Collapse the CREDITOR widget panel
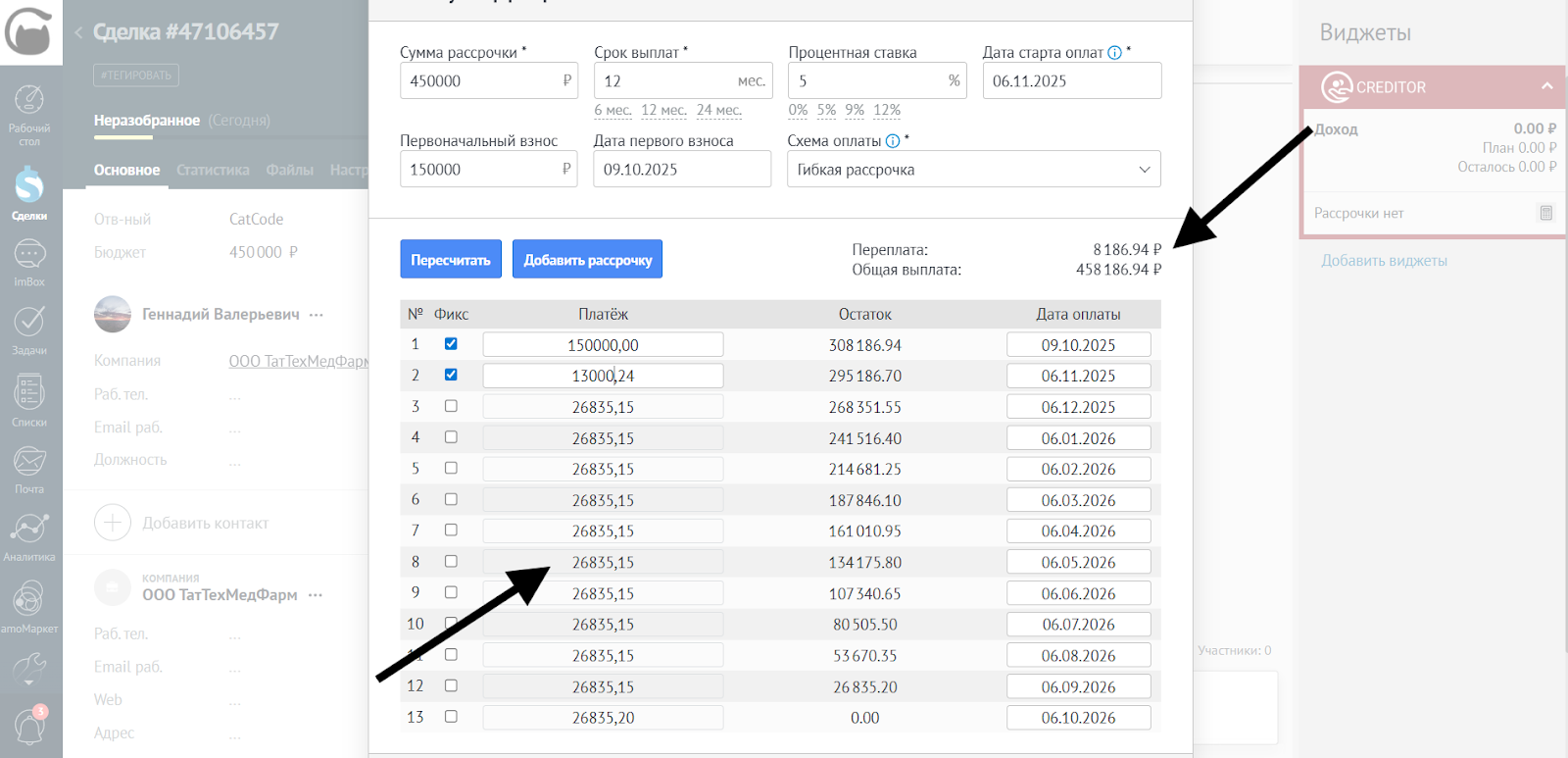This screenshot has width=1568, height=758. (x=1546, y=86)
